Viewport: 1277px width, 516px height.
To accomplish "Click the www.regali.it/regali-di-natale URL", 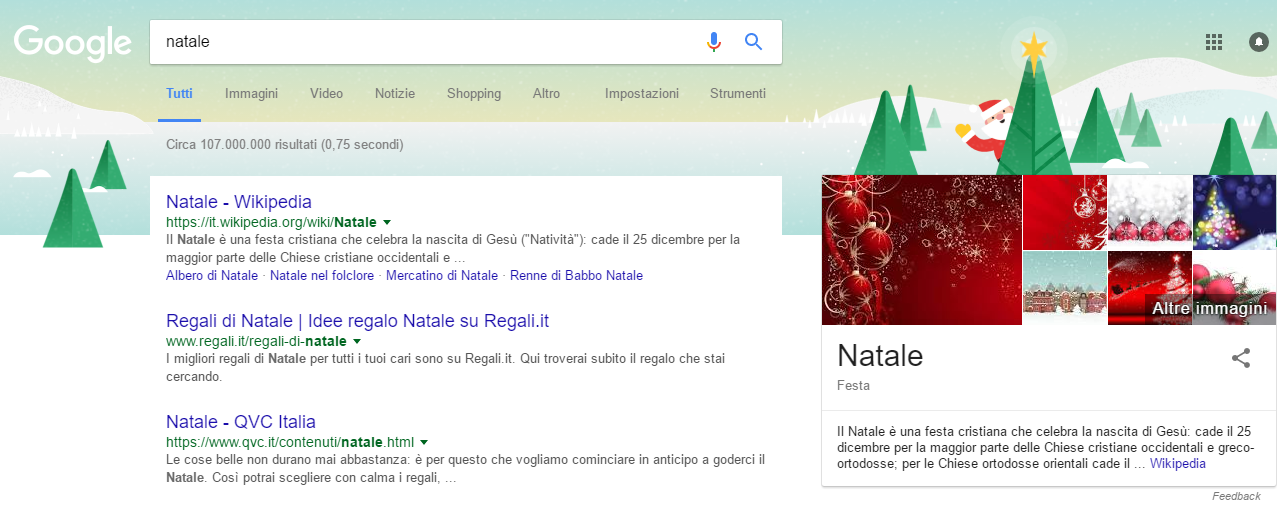I will [x=256, y=342].
